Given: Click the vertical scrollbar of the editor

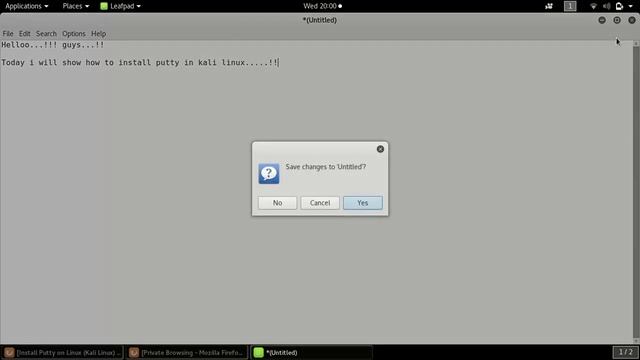Looking at the screenshot, I should click(636, 192).
